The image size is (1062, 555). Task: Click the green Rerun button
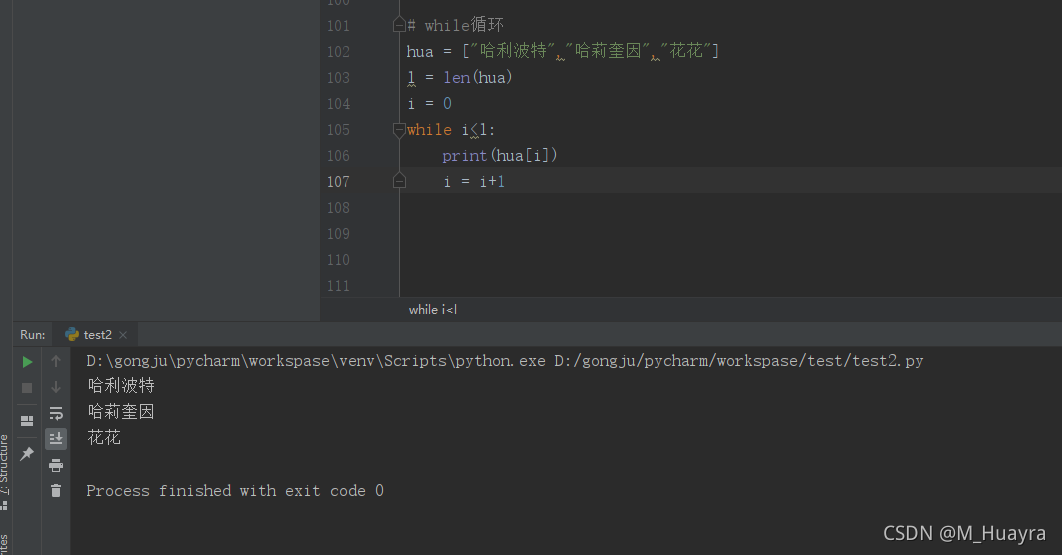pyautogui.click(x=27, y=361)
